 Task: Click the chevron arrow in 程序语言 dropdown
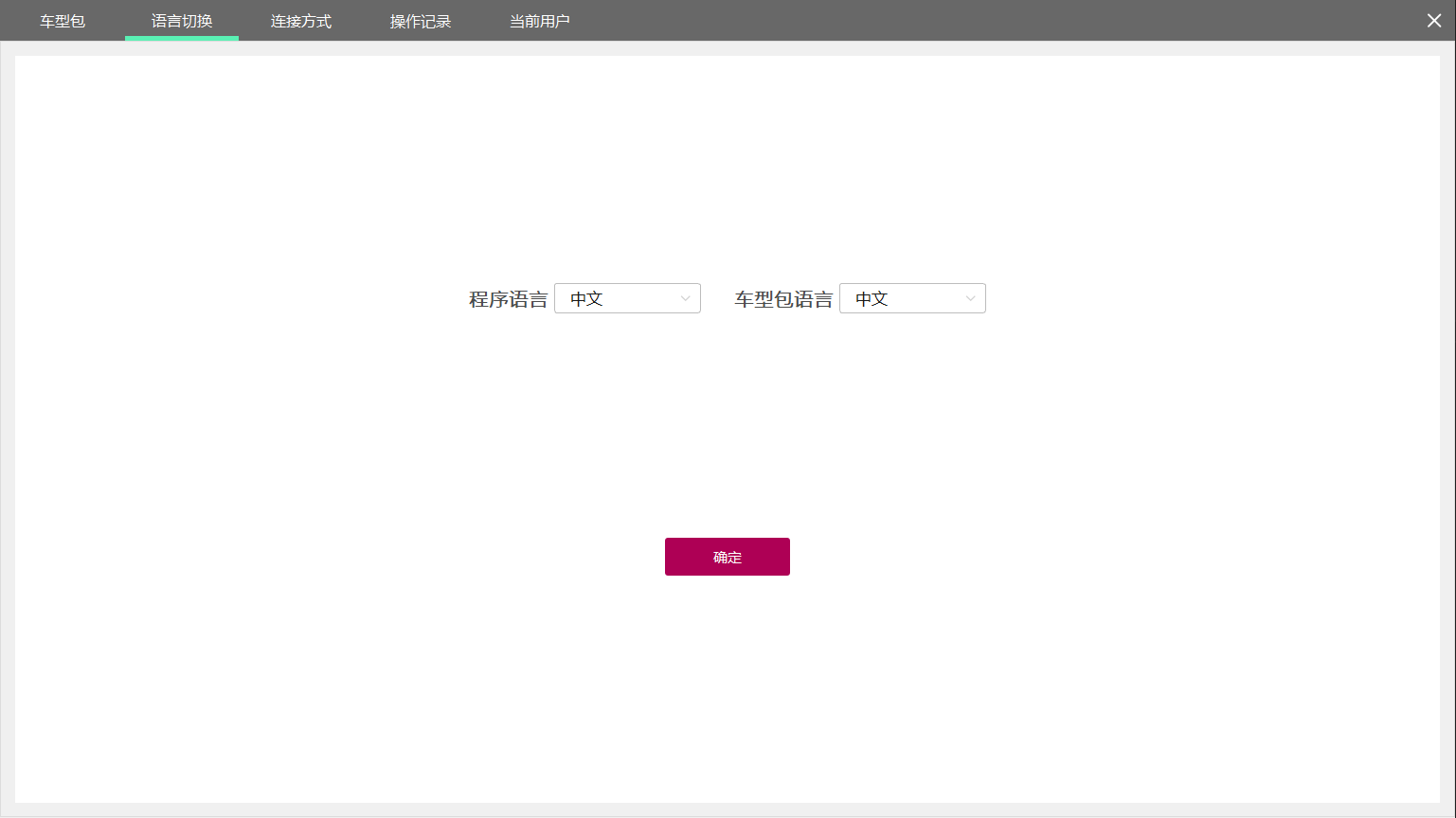[685, 299]
